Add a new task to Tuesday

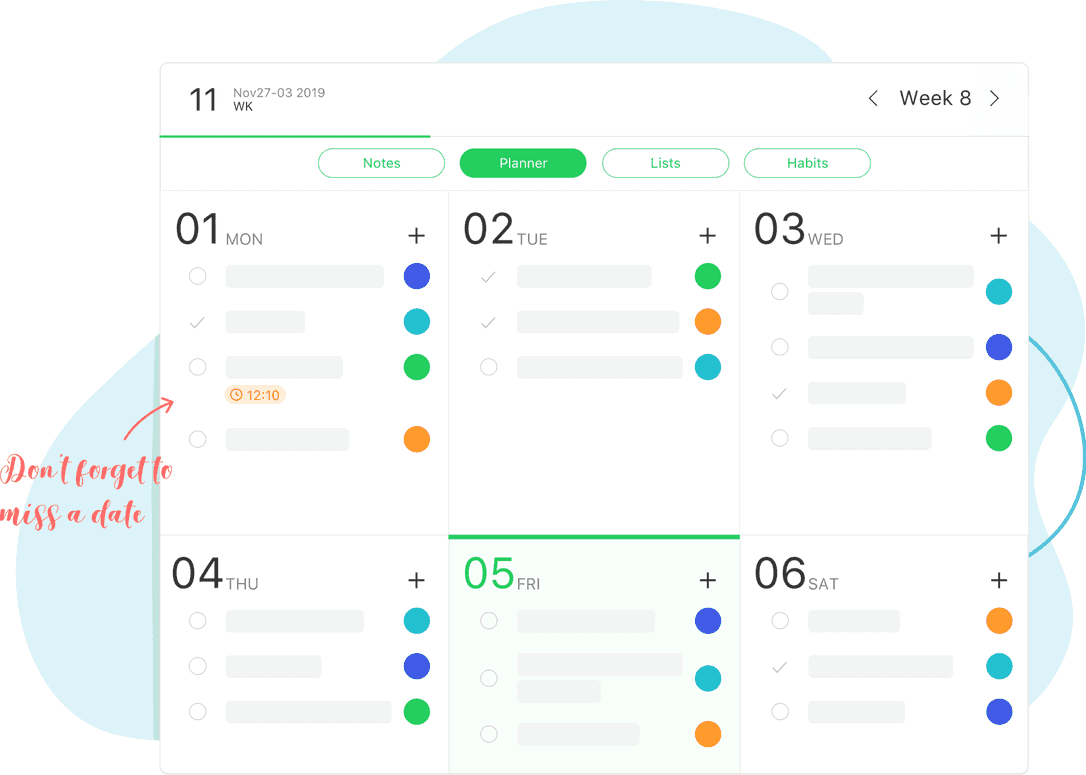coord(708,235)
